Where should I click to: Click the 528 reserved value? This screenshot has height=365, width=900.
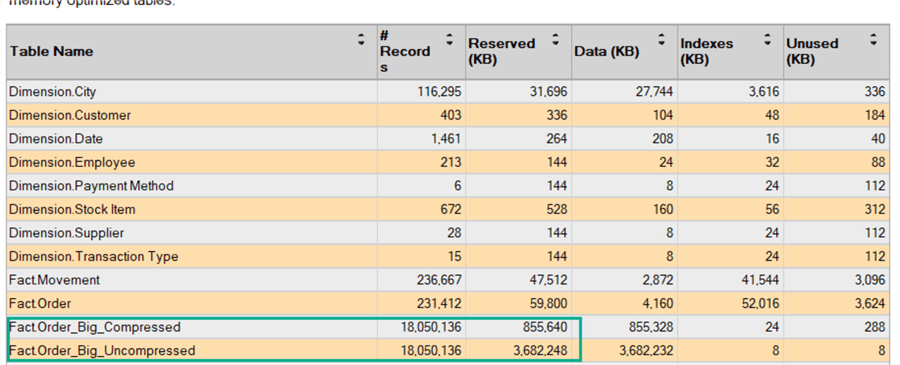click(x=557, y=209)
